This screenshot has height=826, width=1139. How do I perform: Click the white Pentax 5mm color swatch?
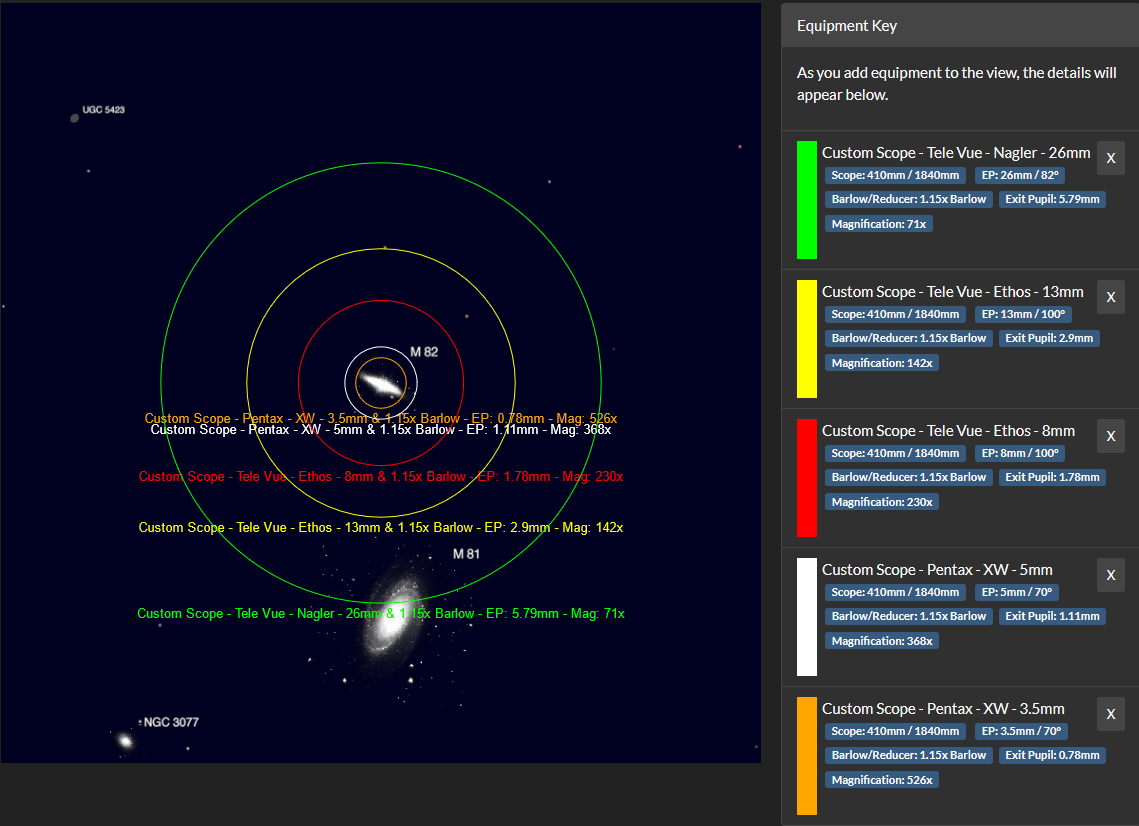(806, 617)
